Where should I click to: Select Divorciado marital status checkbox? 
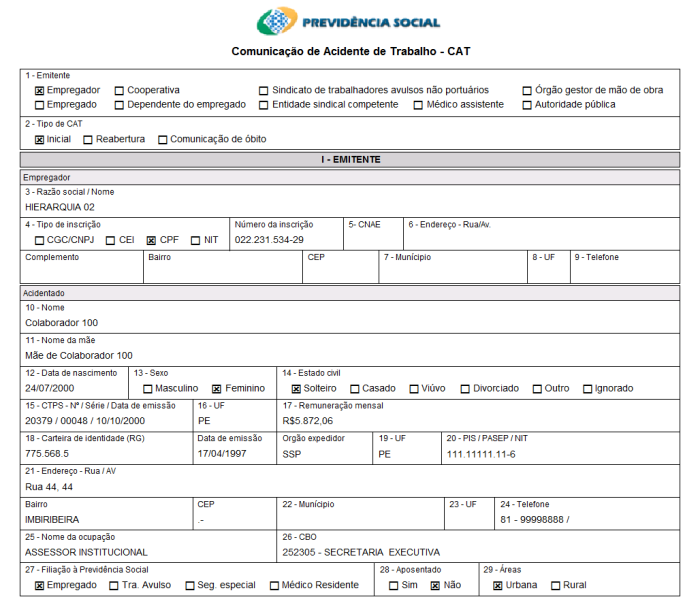click(x=465, y=389)
